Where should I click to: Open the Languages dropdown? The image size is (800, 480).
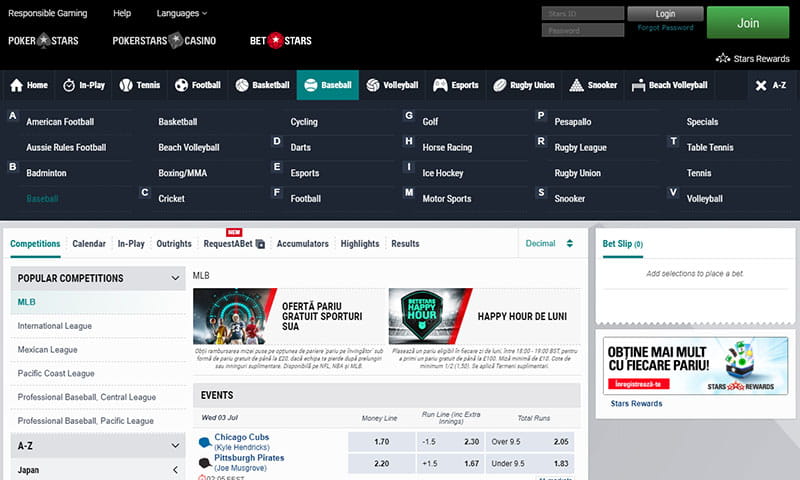click(x=182, y=13)
